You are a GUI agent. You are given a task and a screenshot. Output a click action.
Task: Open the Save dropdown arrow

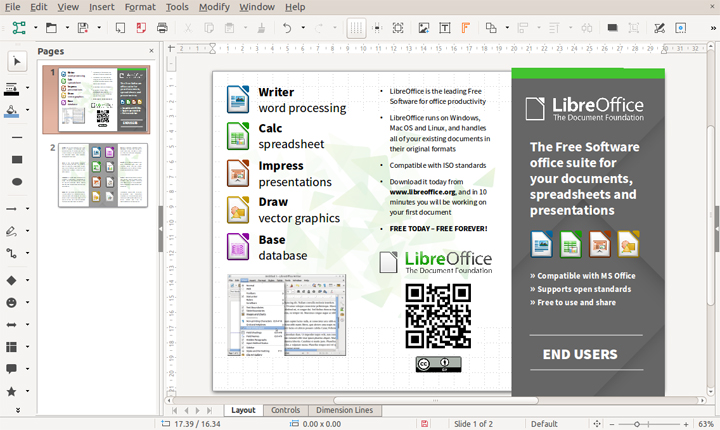click(99, 28)
